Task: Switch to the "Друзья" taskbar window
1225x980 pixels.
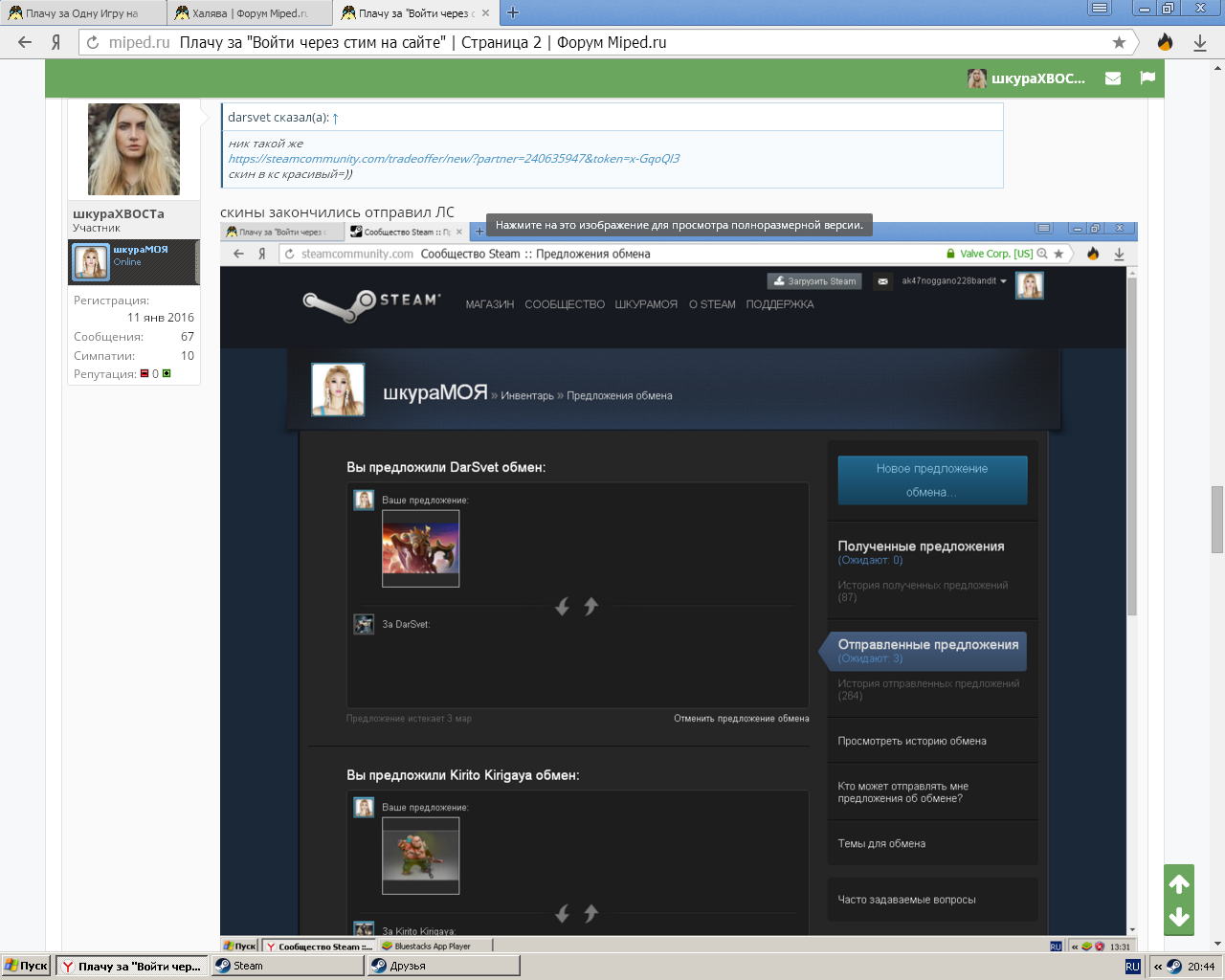Action: [x=444, y=966]
